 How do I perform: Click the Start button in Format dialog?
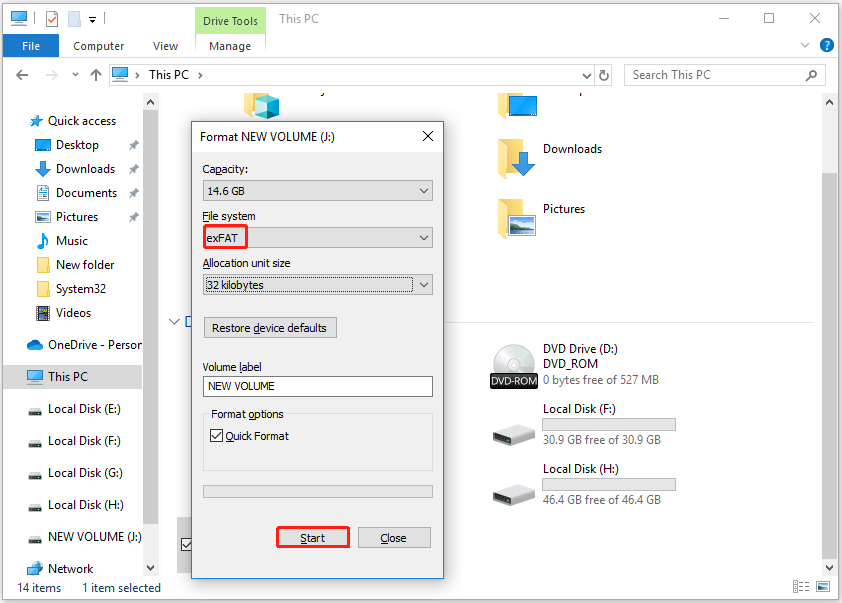point(313,537)
